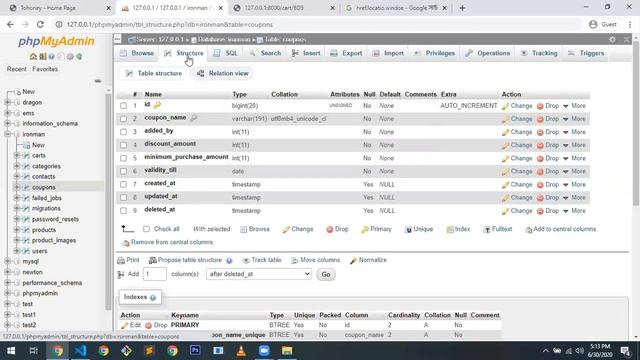The height and width of the screenshot is (360, 640).
Task: Open Visual Studio Code from taskbar
Action: pos(80,351)
